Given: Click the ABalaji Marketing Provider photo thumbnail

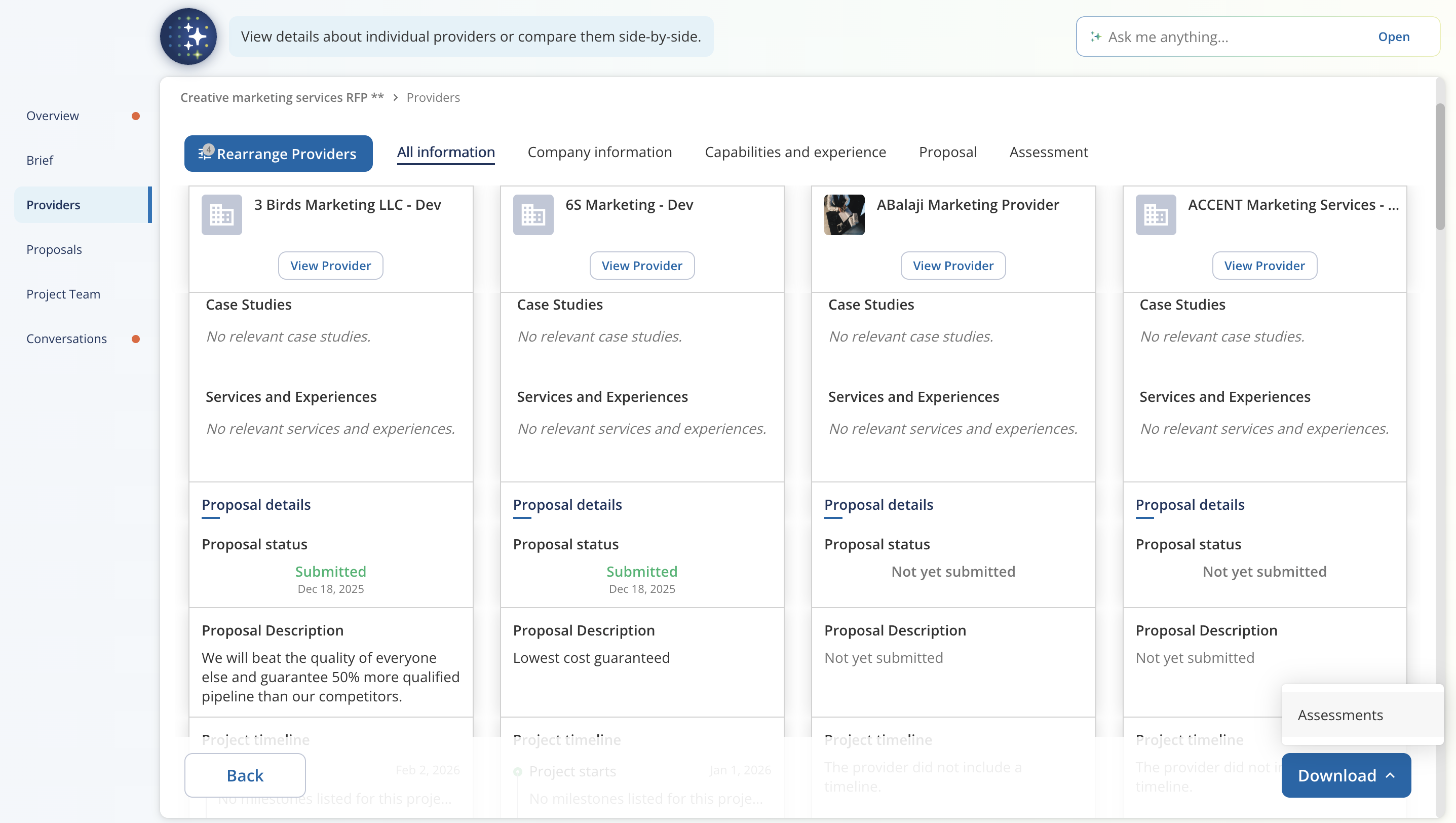Looking at the screenshot, I should [844, 215].
